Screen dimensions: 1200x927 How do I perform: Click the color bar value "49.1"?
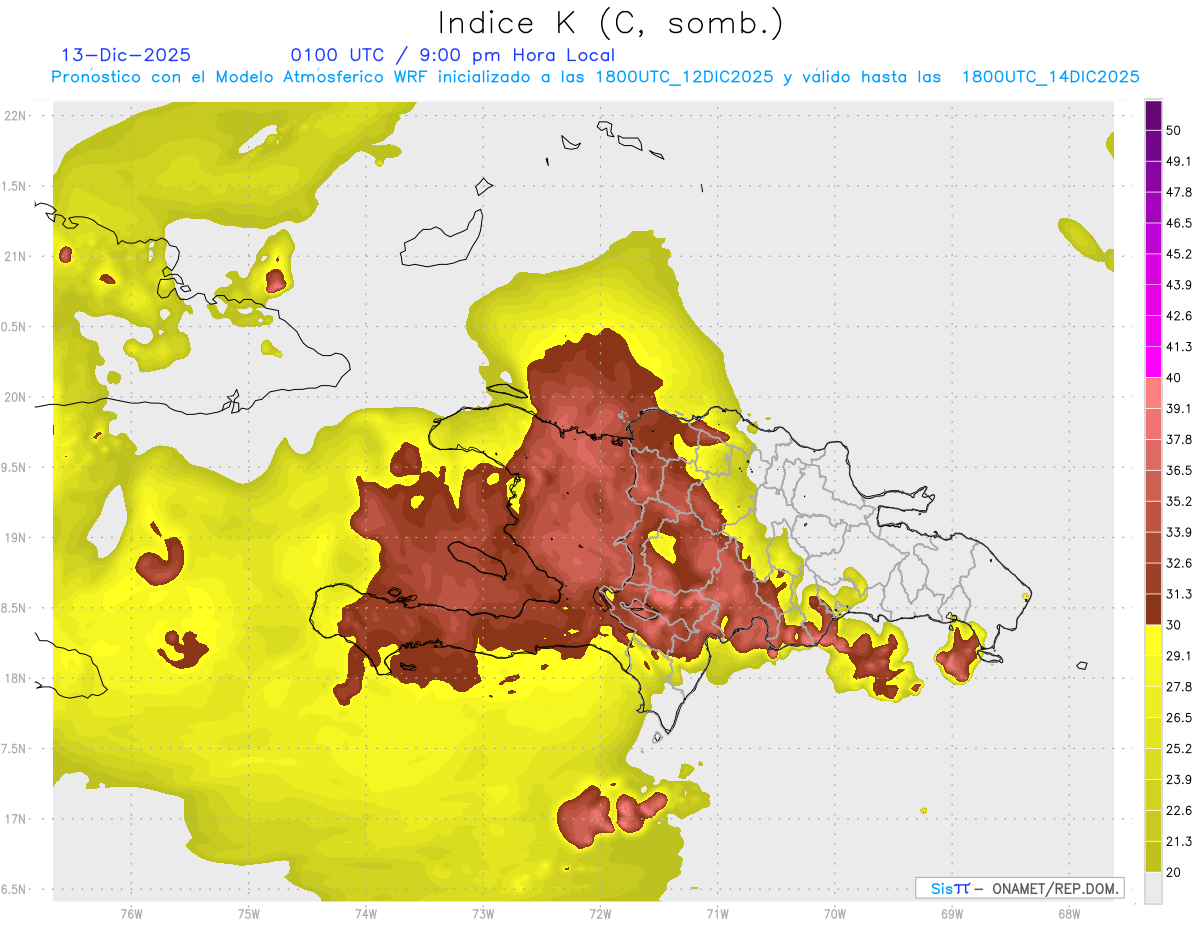1179,161
